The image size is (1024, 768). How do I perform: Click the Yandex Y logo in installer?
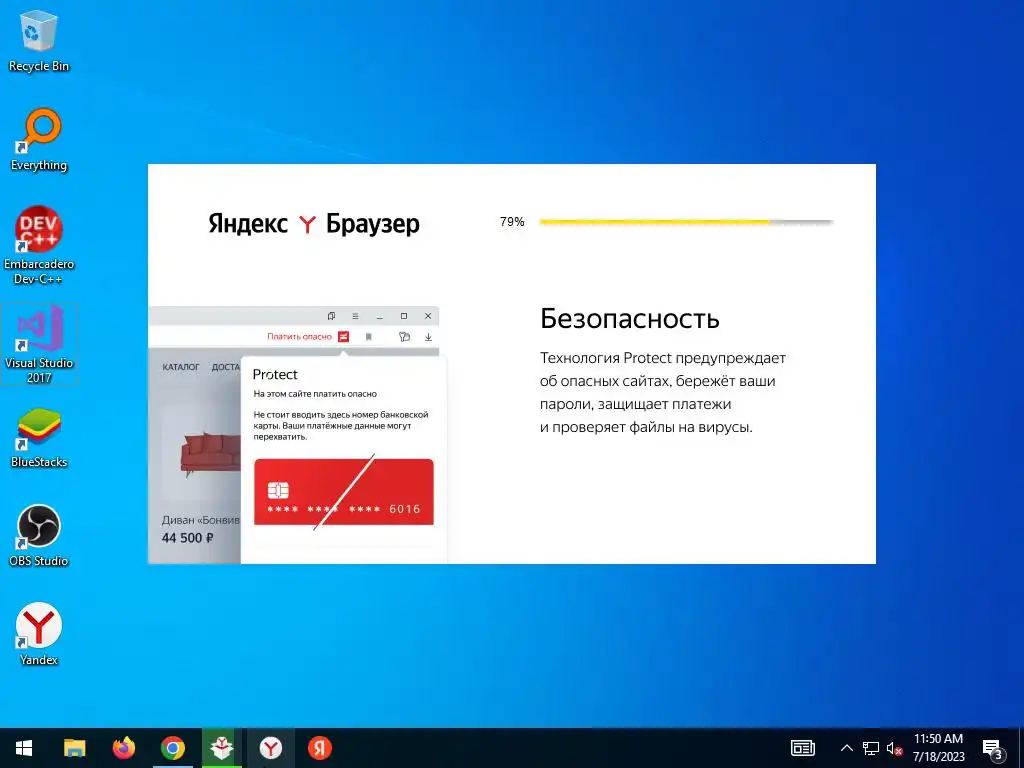307,224
